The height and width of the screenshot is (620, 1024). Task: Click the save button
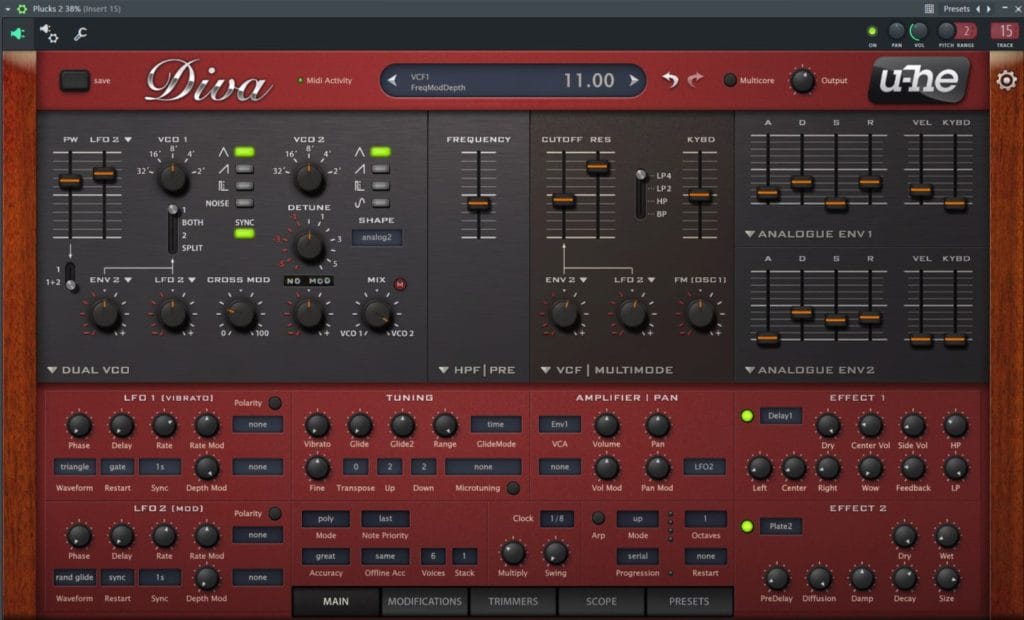click(74, 80)
